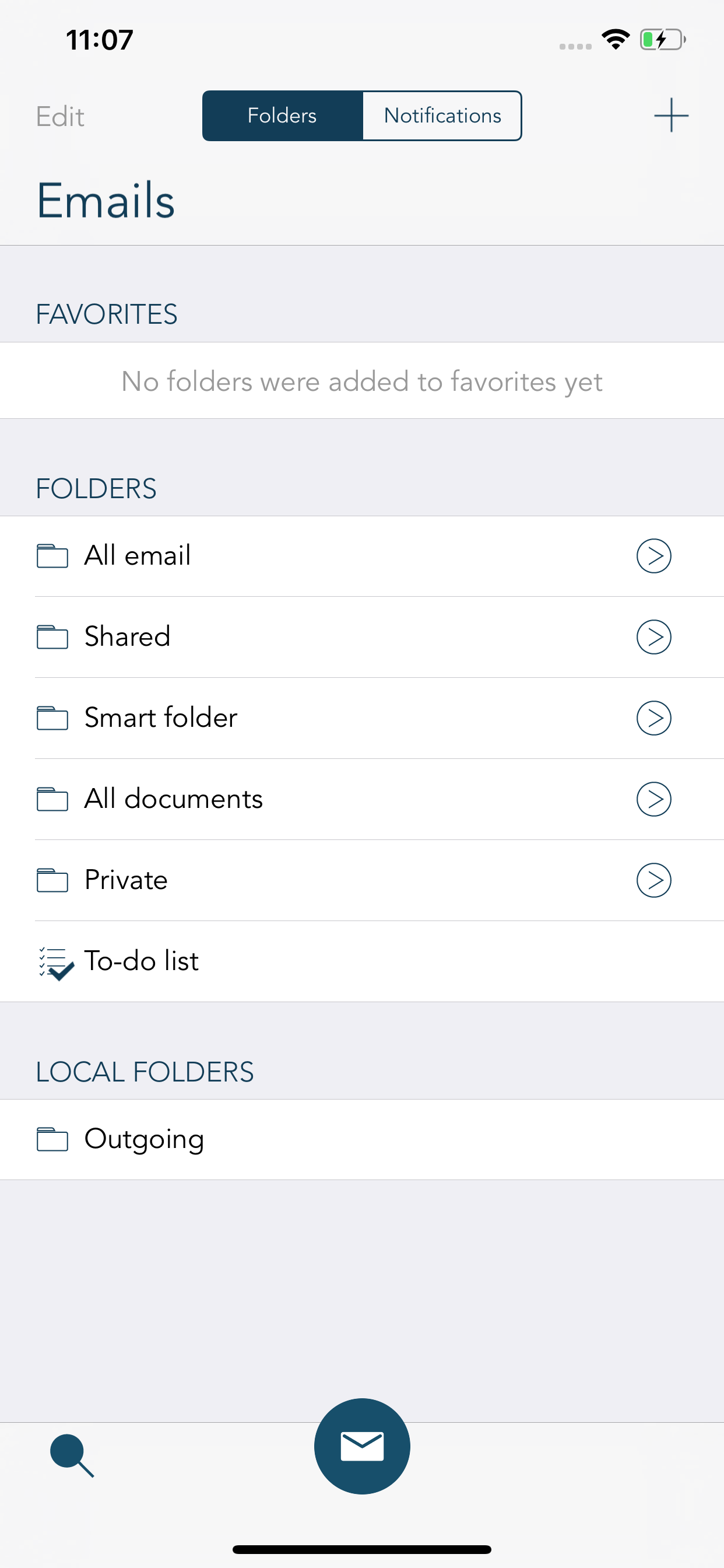Switch to the Notifications tab
This screenshot has height=1568, width=724.
coord(442,116)
